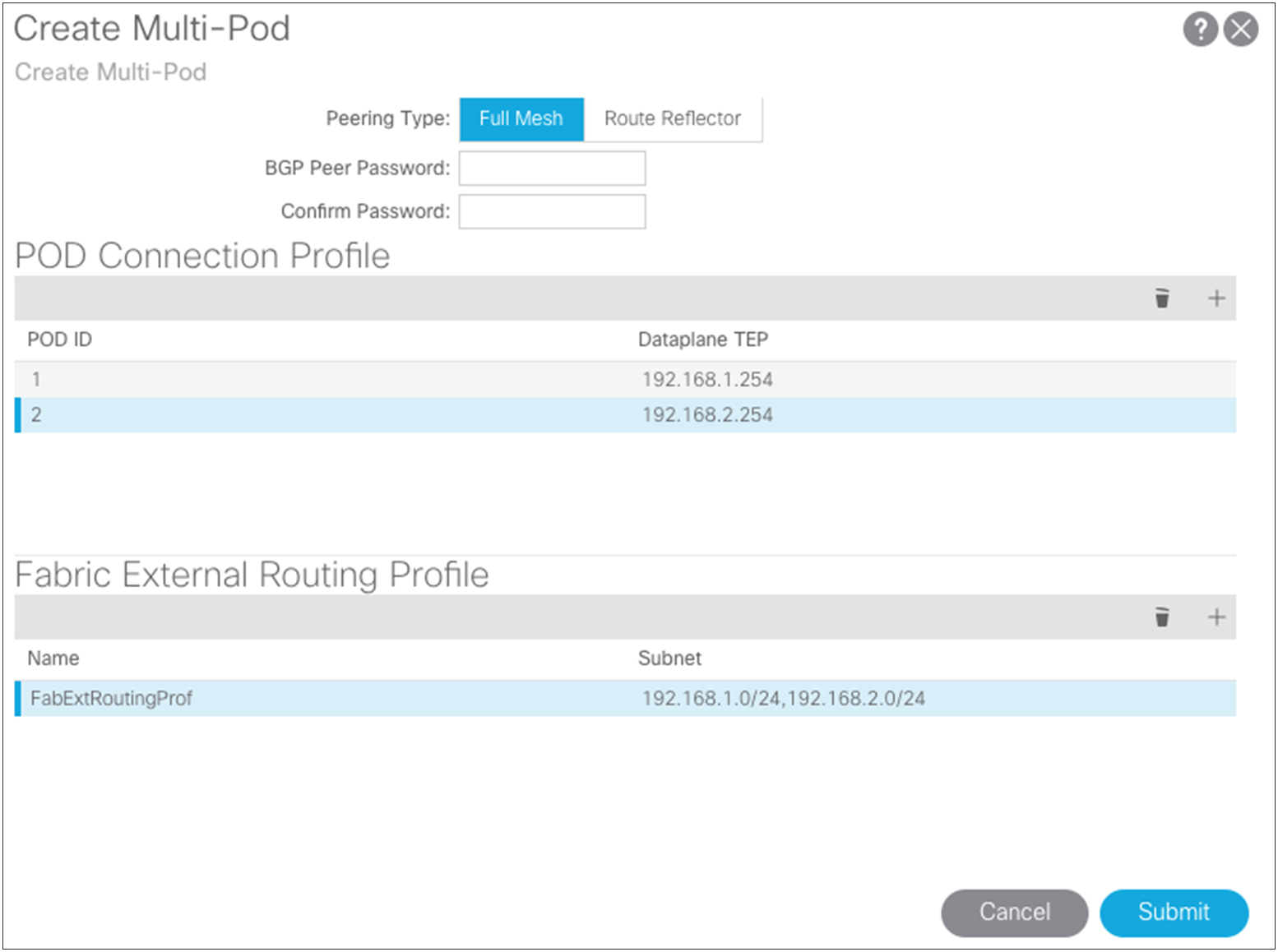Focus the Confirm Password field
Screen dimensions: 1278x952
pos(552,211)
